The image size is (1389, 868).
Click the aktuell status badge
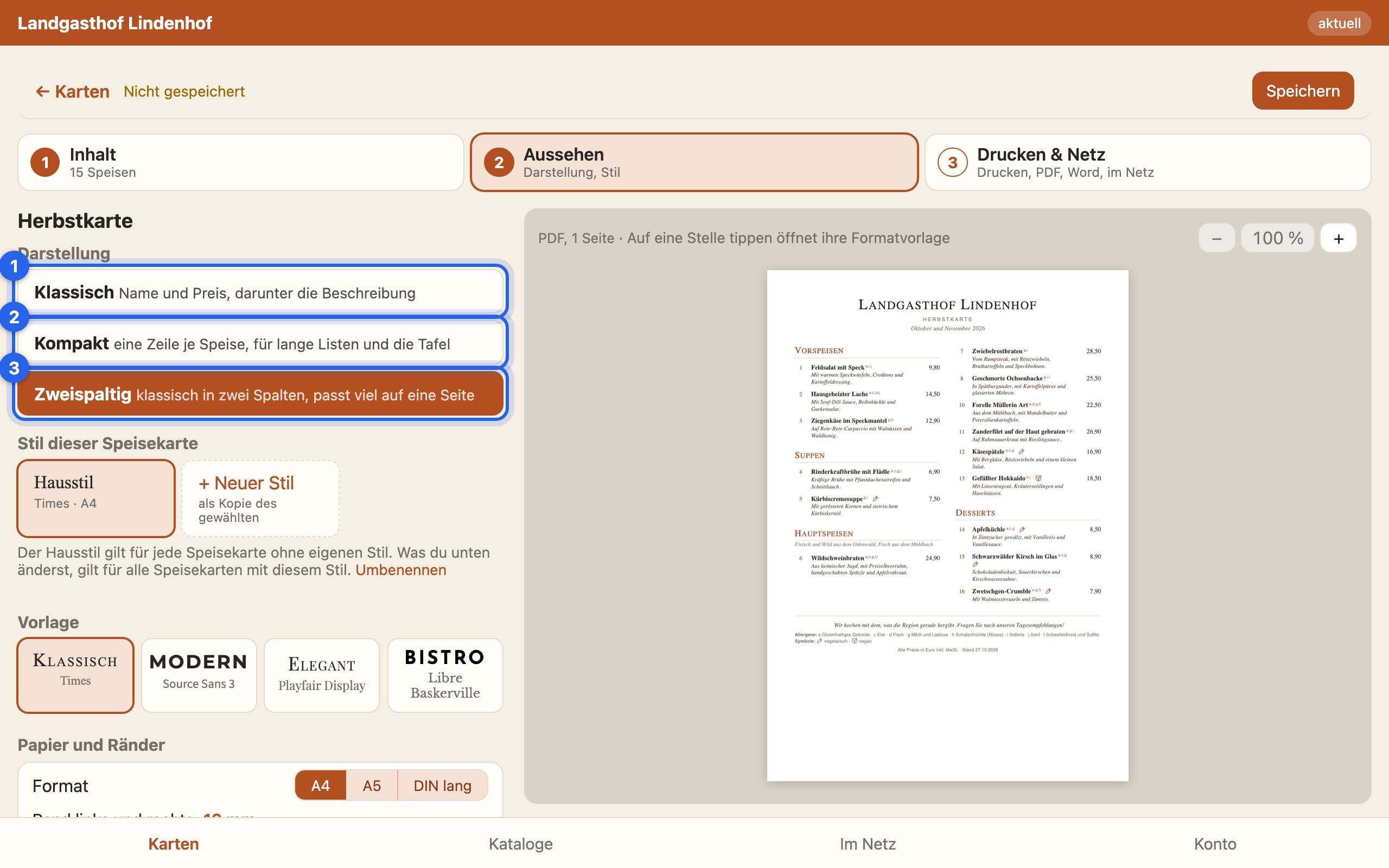(1339, 23)
